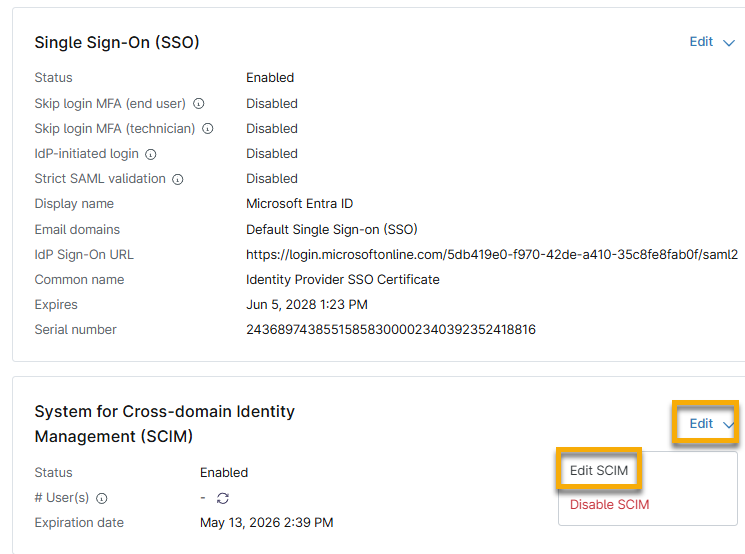745x554 pixels.
Task: Expand the SSO Edit dropdown chevron
Action: point(729,43)
